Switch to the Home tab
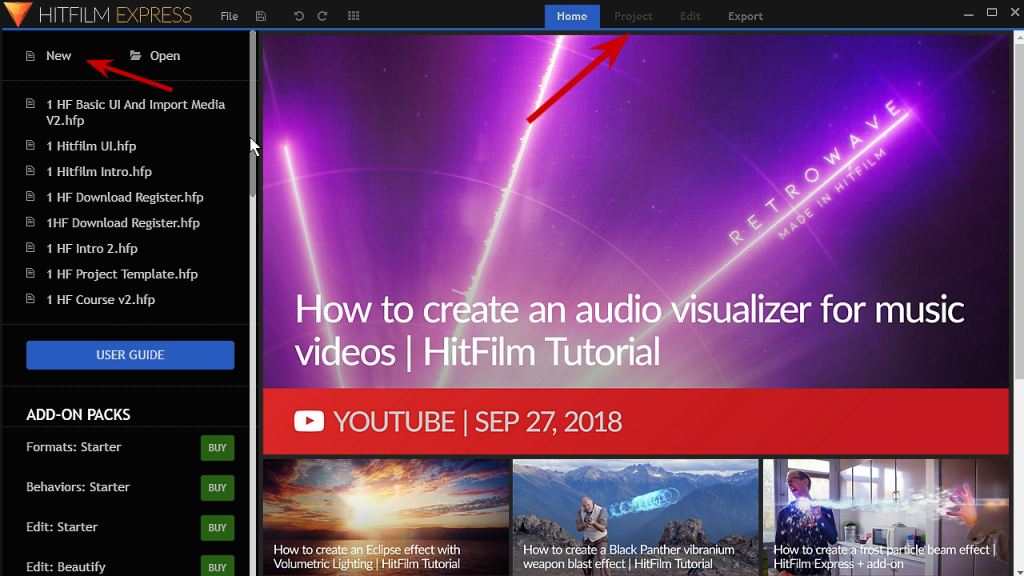Image resolution: width=1024 pixels, height=576 pixels. click(572, 16)
